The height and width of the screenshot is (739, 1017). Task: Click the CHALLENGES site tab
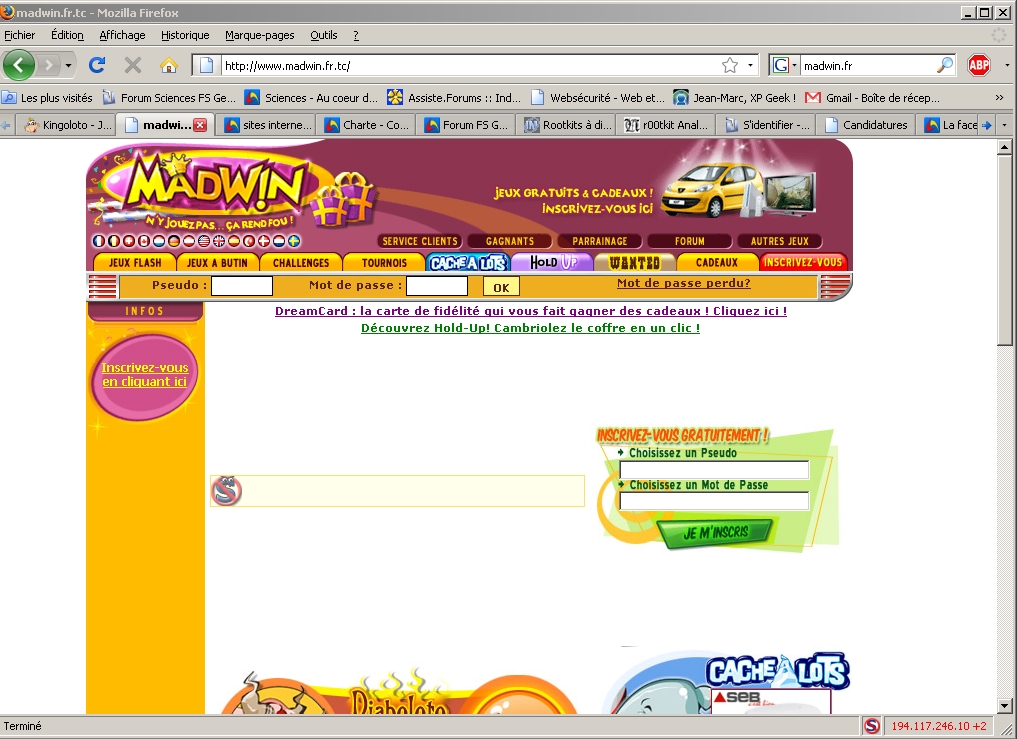[301, 262]
